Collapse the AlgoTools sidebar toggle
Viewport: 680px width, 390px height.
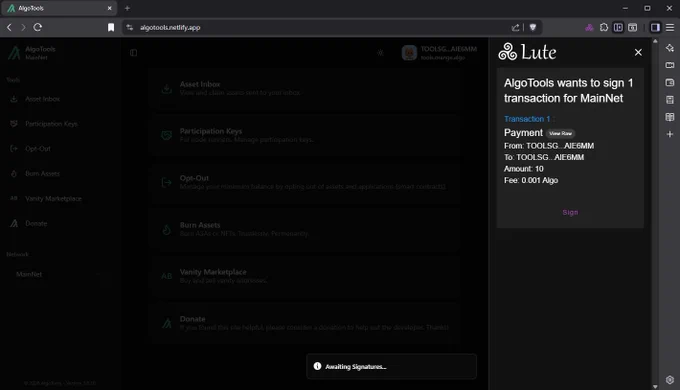point(133,52)
